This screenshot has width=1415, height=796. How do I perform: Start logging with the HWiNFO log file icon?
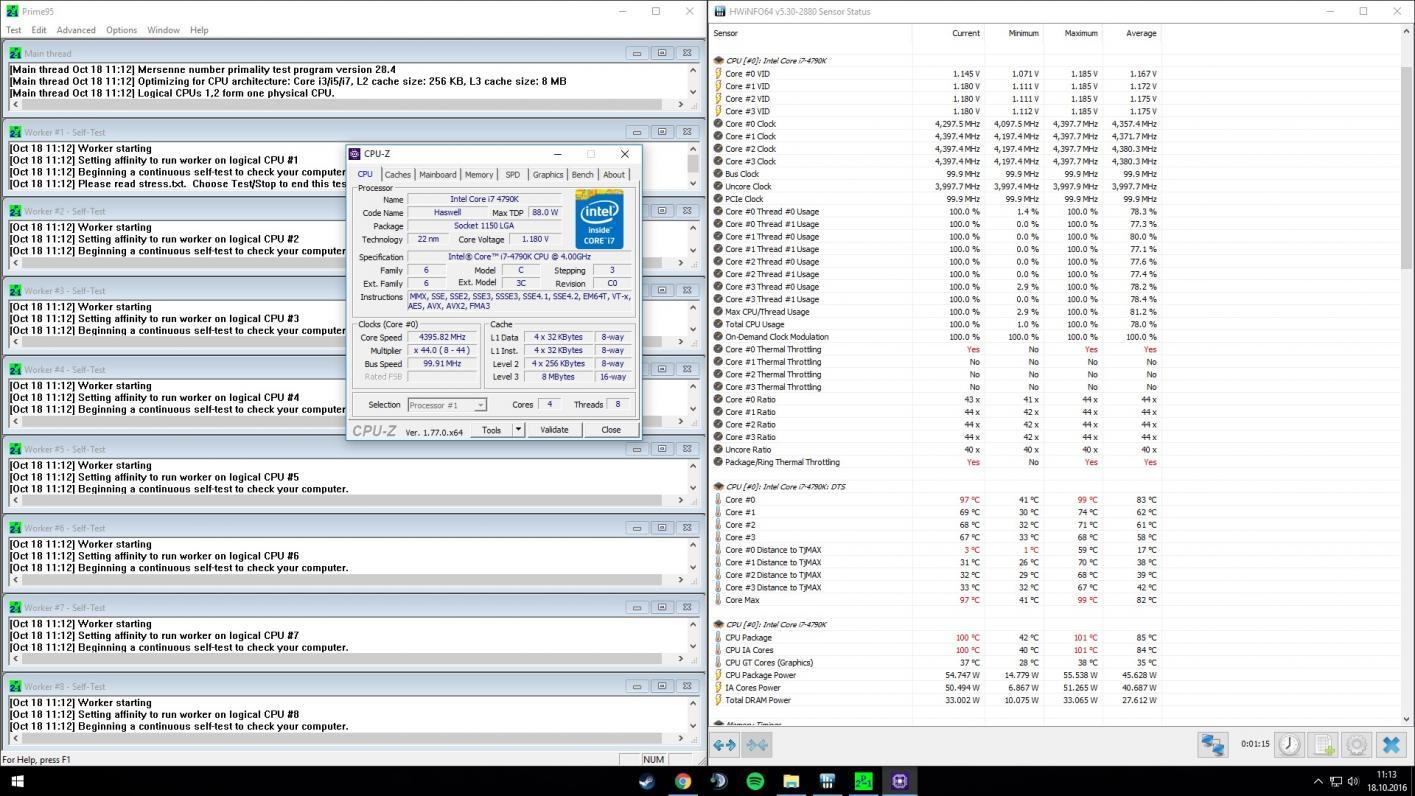coord(1323,745)
